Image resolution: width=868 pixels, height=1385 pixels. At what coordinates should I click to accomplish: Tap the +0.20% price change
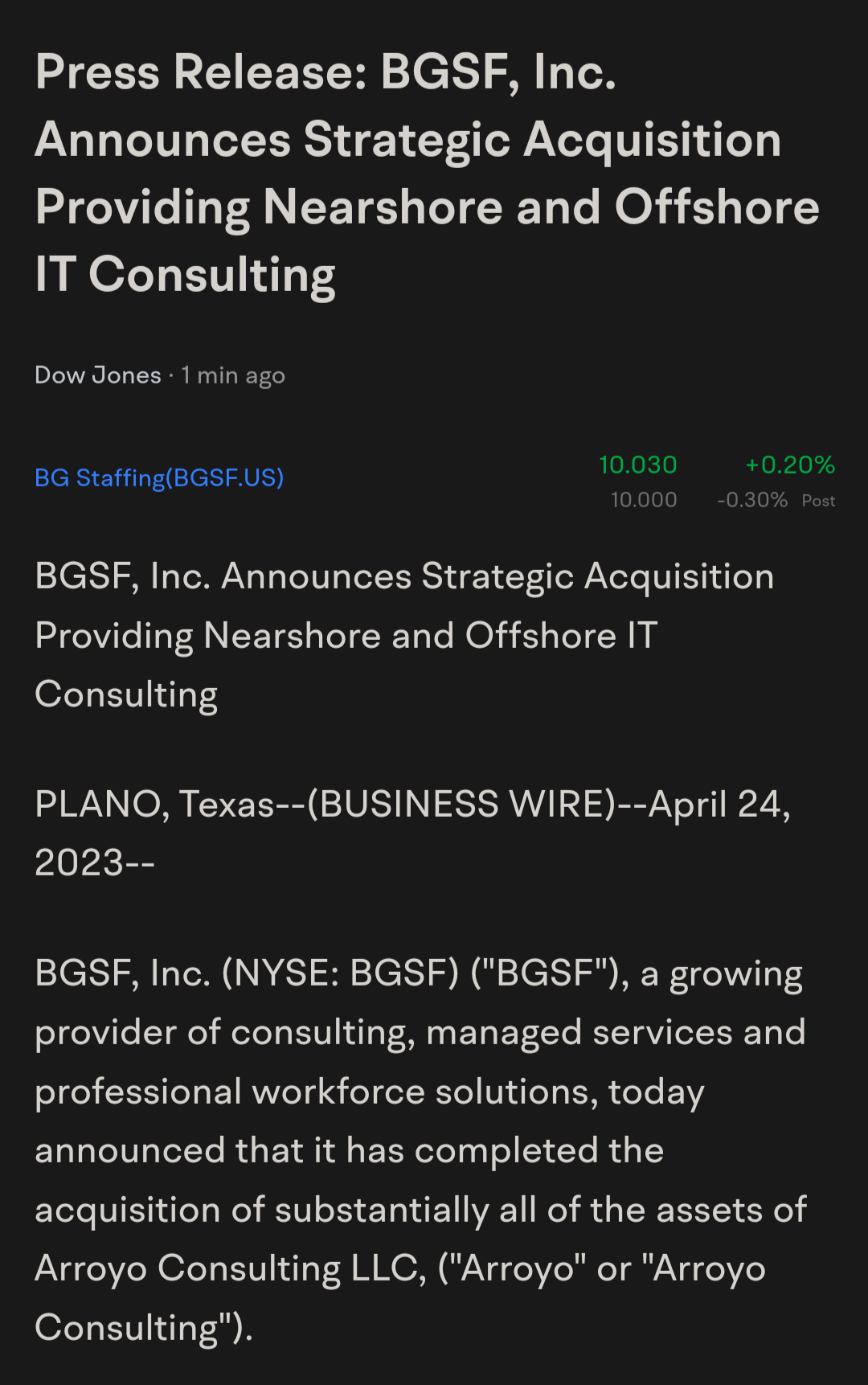790,465
